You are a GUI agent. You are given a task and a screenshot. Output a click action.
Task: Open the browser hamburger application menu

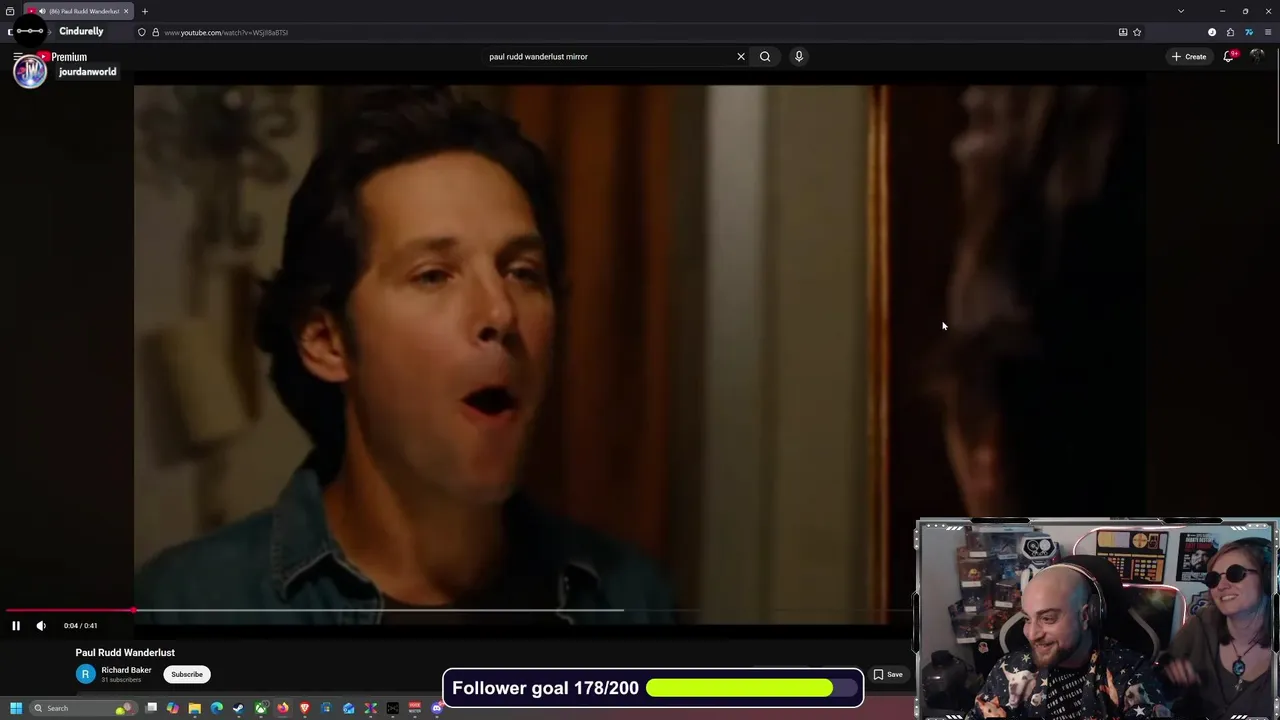click(x=1268, y=32)
